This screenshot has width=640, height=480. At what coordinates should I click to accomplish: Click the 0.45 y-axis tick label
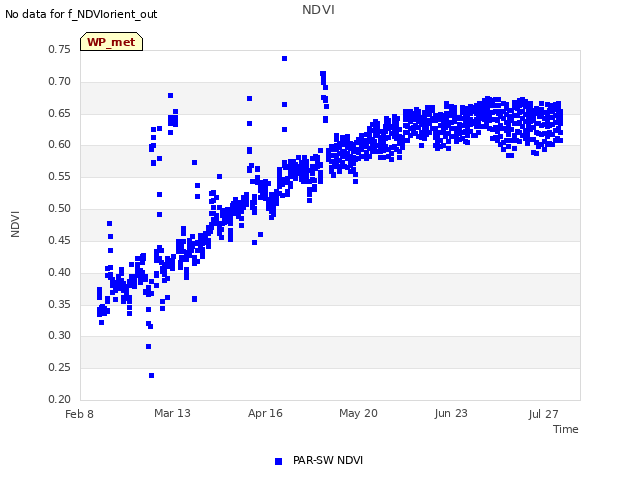click(60, 240)
